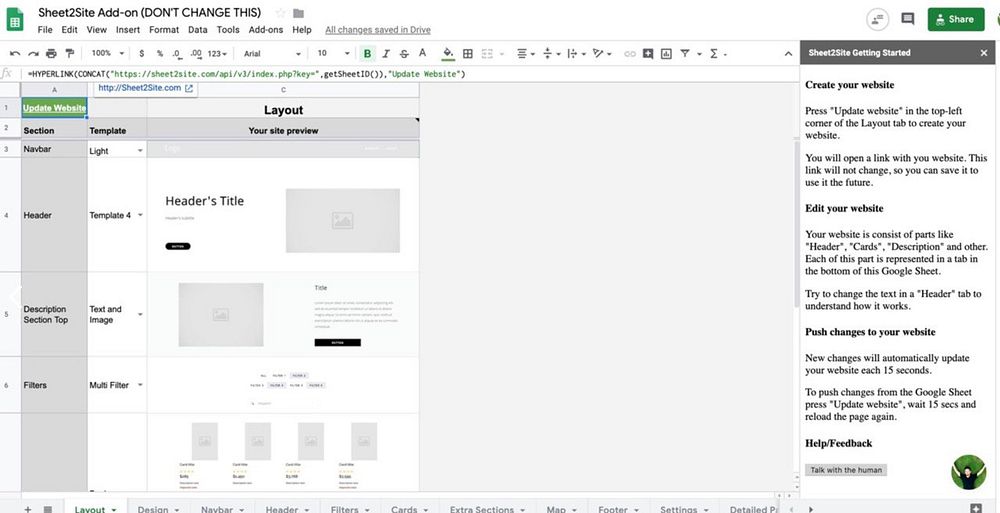Hide the menus with the up chevron

(x=788, y=54)
